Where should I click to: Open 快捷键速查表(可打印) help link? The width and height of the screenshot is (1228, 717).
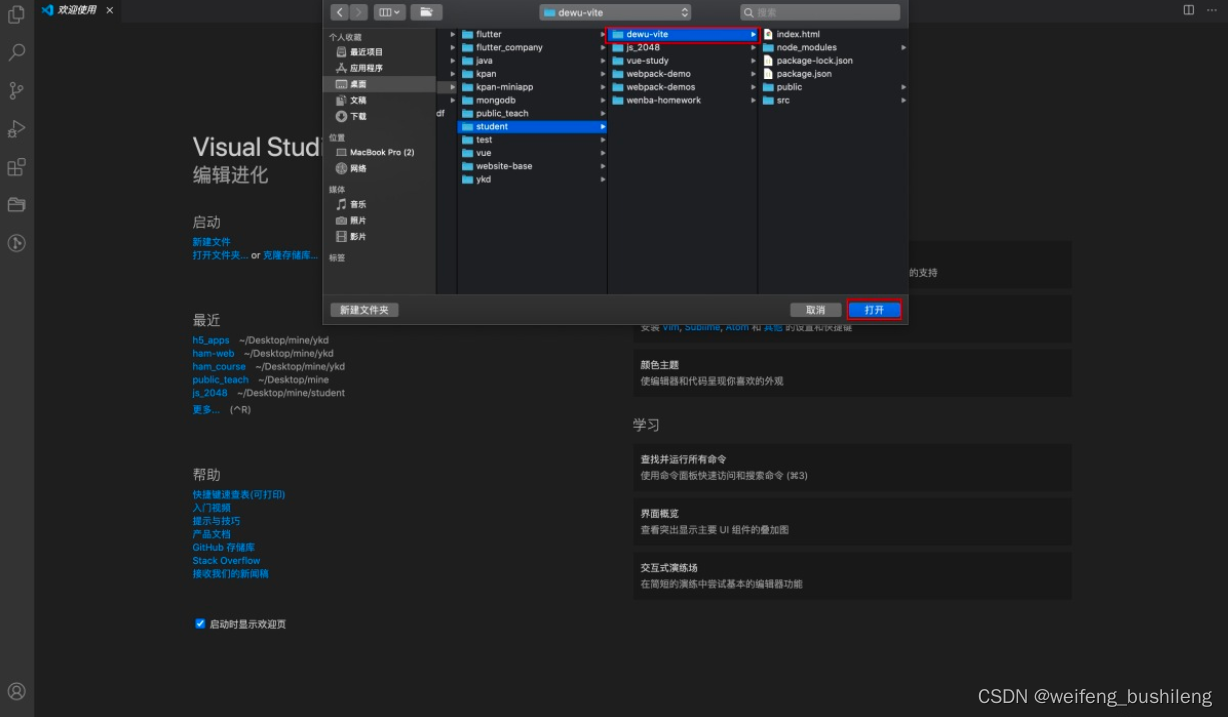(239, 494)
